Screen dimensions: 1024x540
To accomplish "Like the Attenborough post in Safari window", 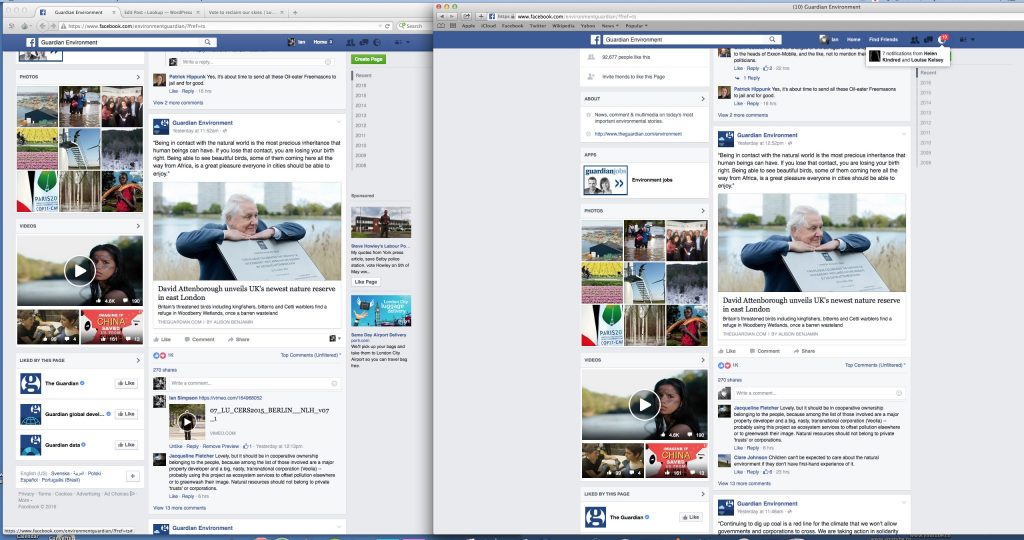I will [727, 351].
